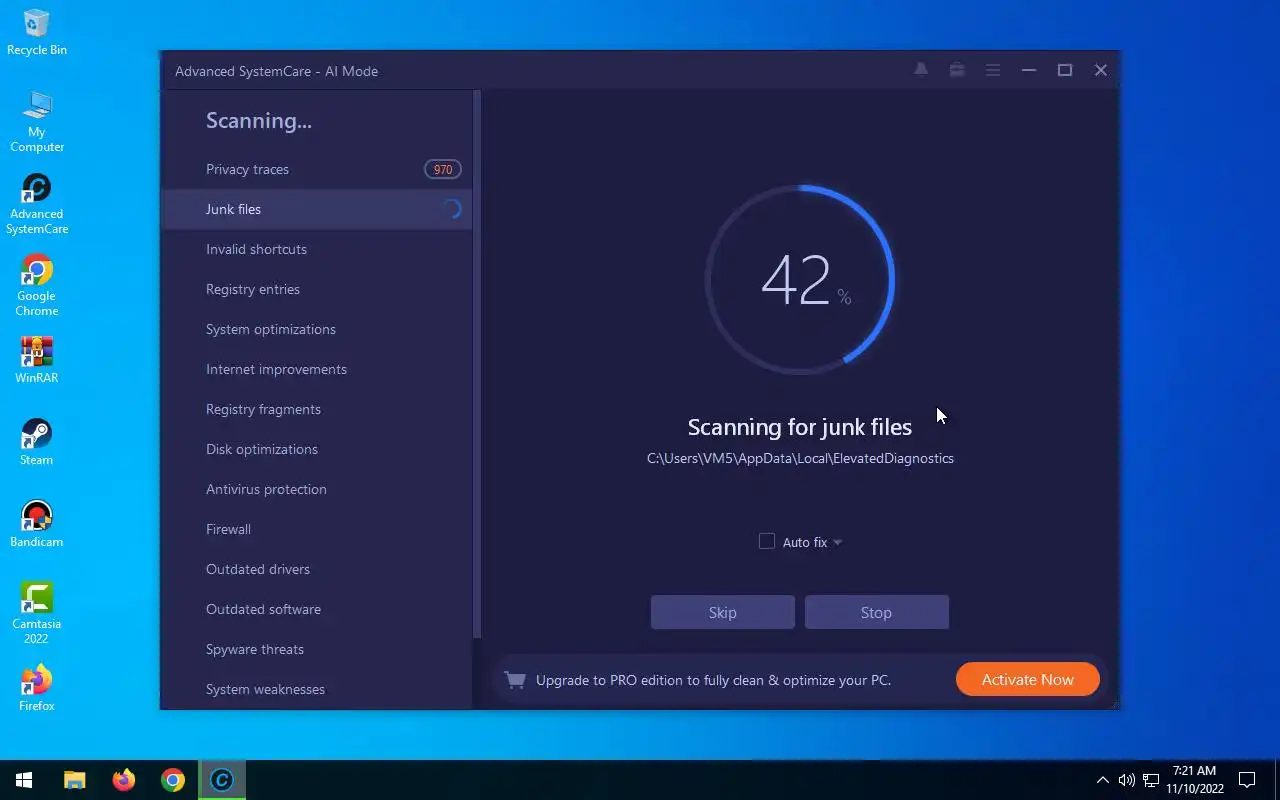Viewport: 1280px width, 800px height.
Task: Launch Firefox from the taskbar
Action: pyautogui.click(x=124, y=780)
